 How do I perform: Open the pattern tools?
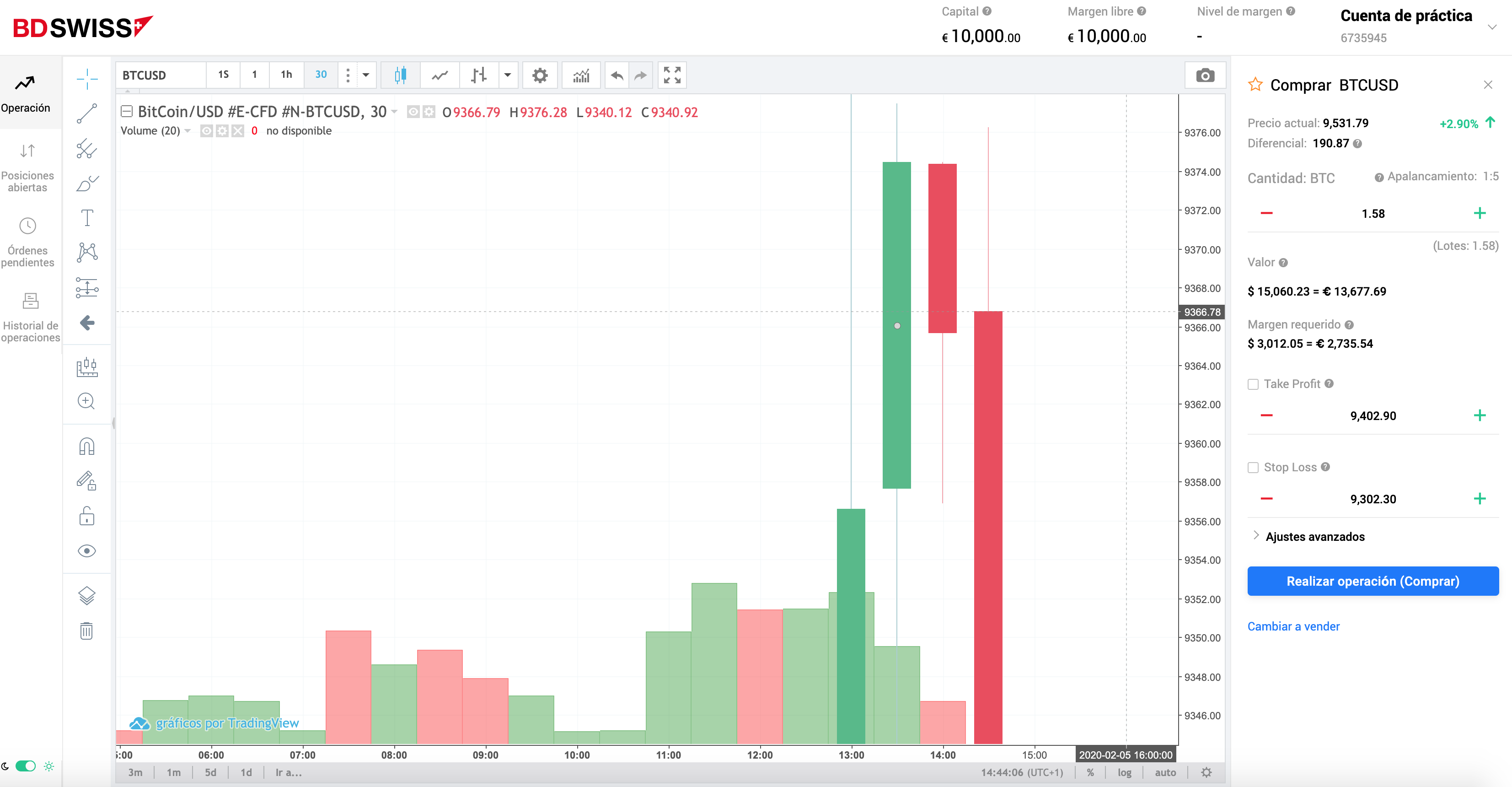tap(87, 253)
